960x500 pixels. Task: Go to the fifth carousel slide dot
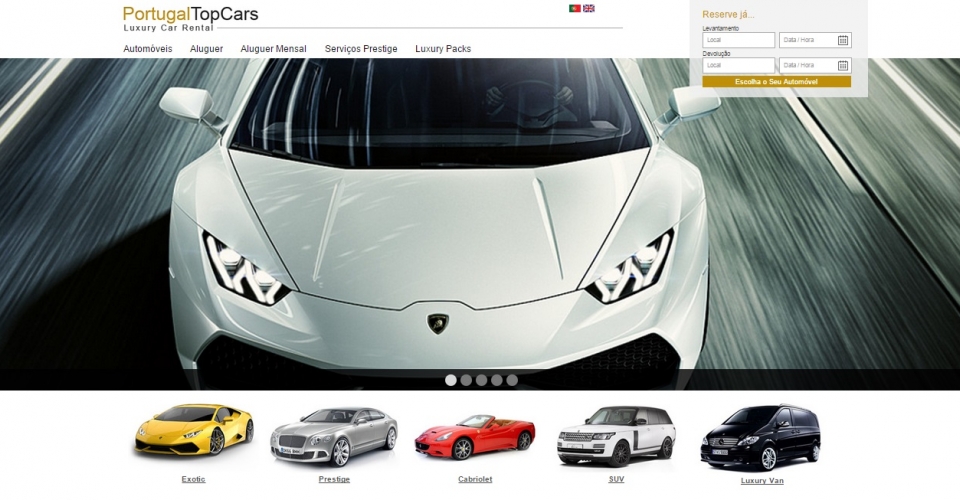(x=512, y=380)
